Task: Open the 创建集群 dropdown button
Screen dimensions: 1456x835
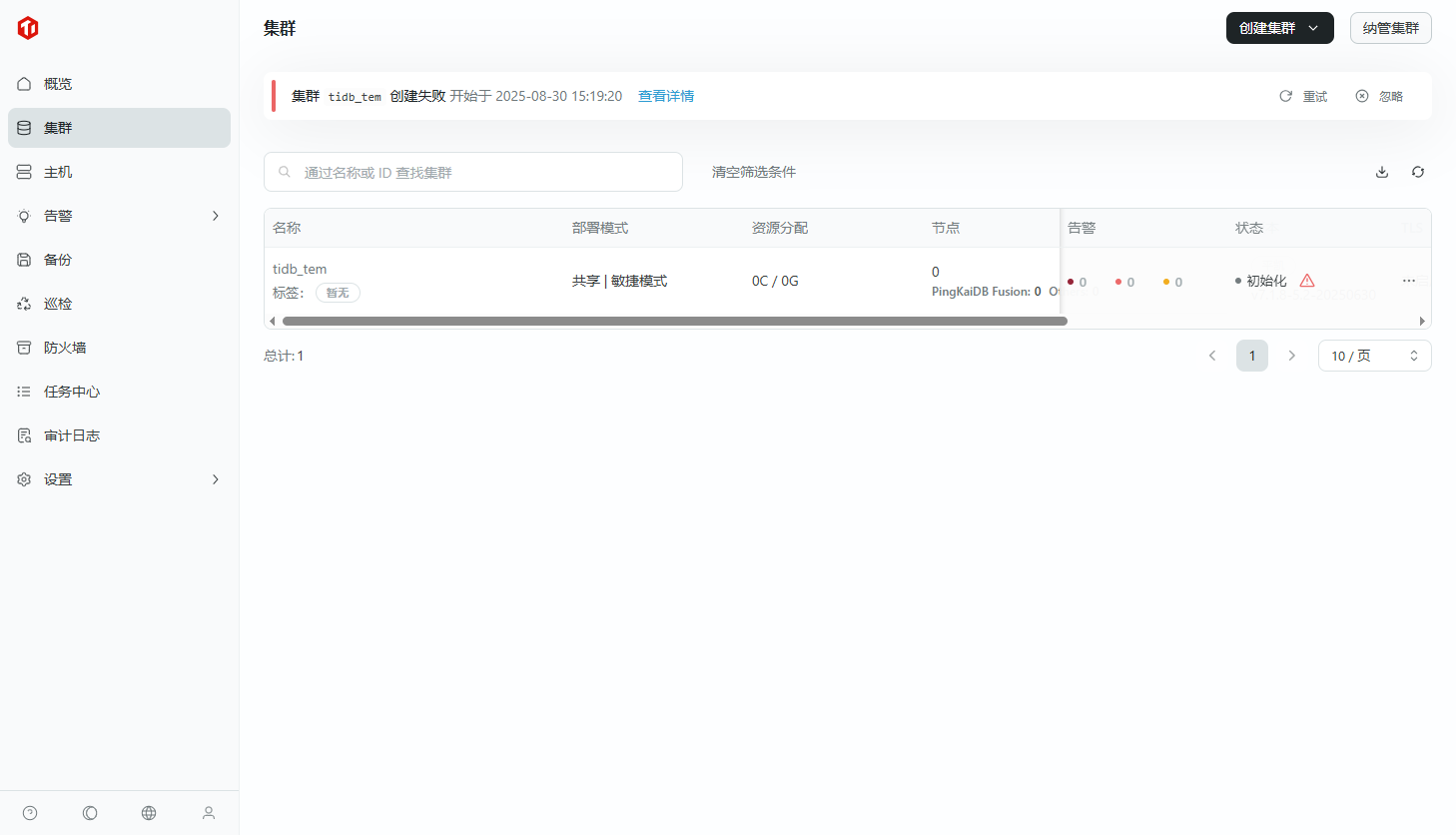Action: [1279, 28]
